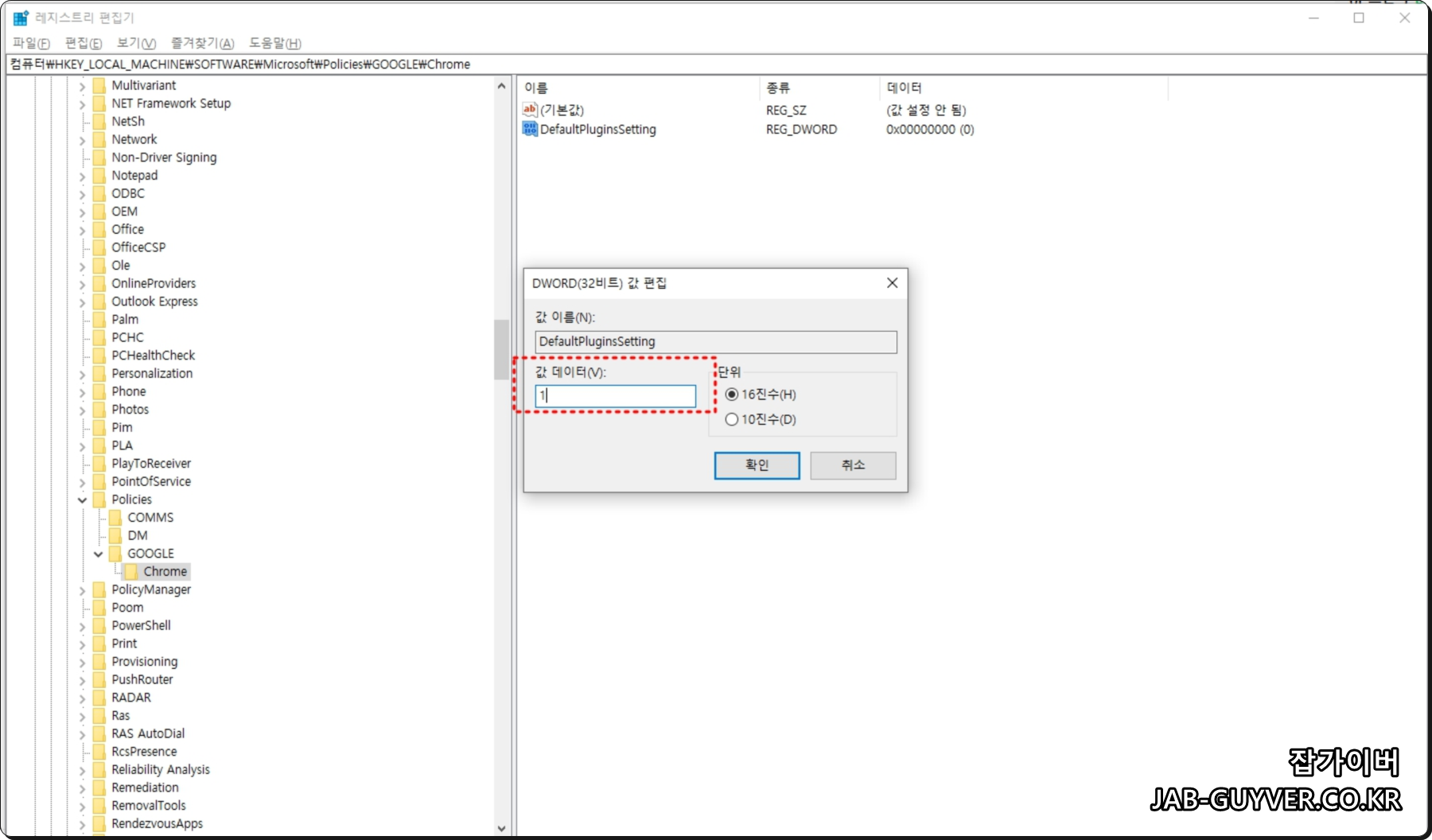Click the PowerShell folder icon
Screen dimensions: 1432x840
99,625
